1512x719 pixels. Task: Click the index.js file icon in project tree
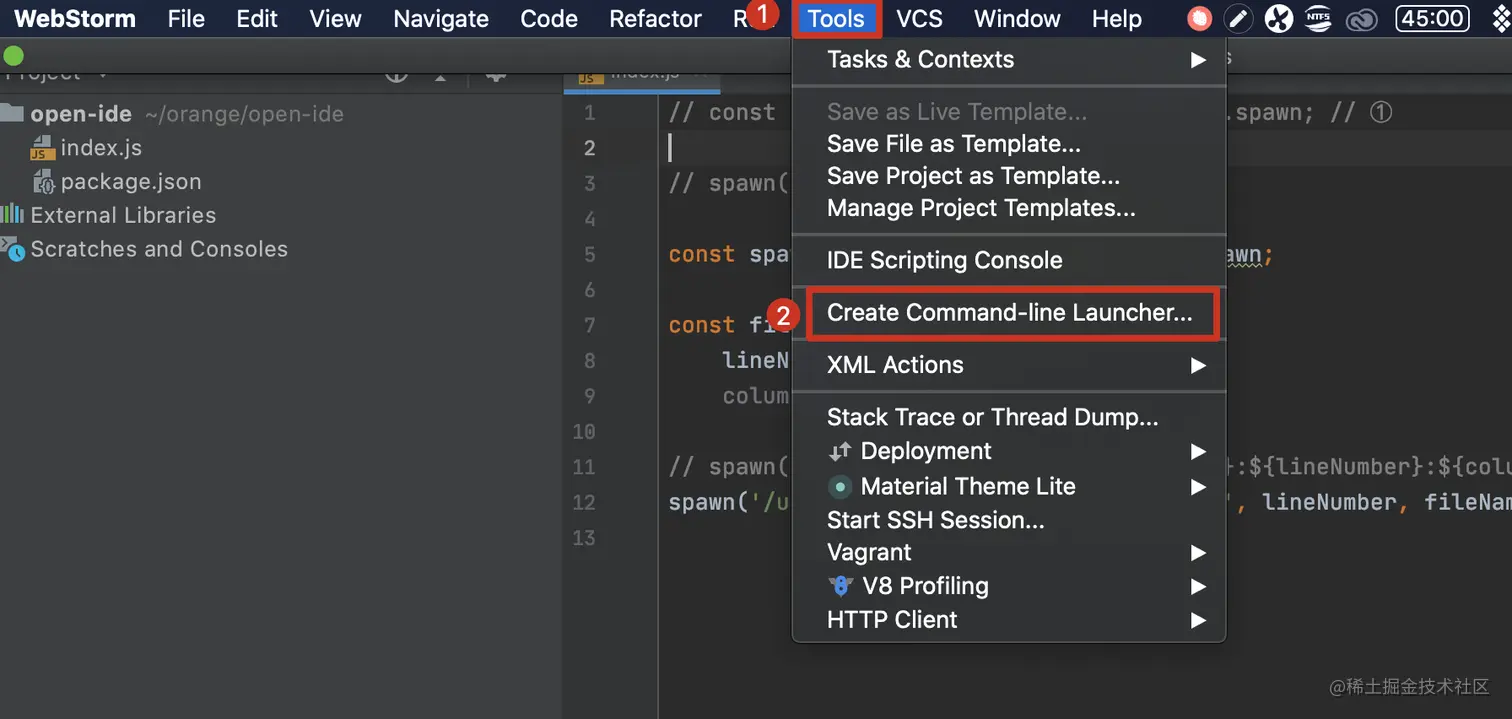[41, 148]
